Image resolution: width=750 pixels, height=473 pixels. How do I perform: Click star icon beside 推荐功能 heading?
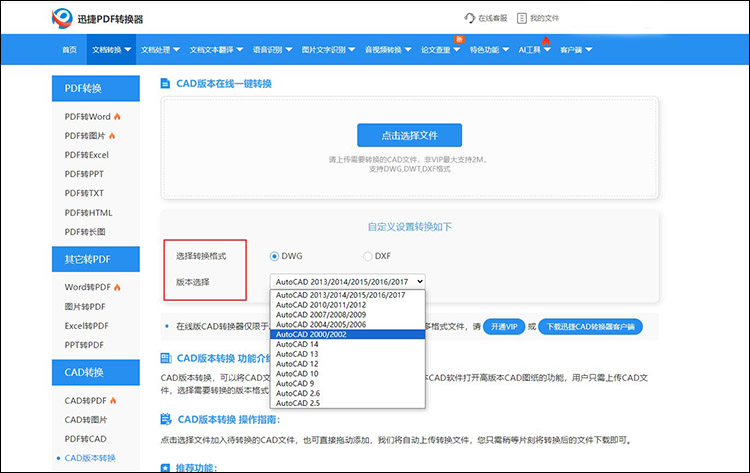[x=165, y=468]
